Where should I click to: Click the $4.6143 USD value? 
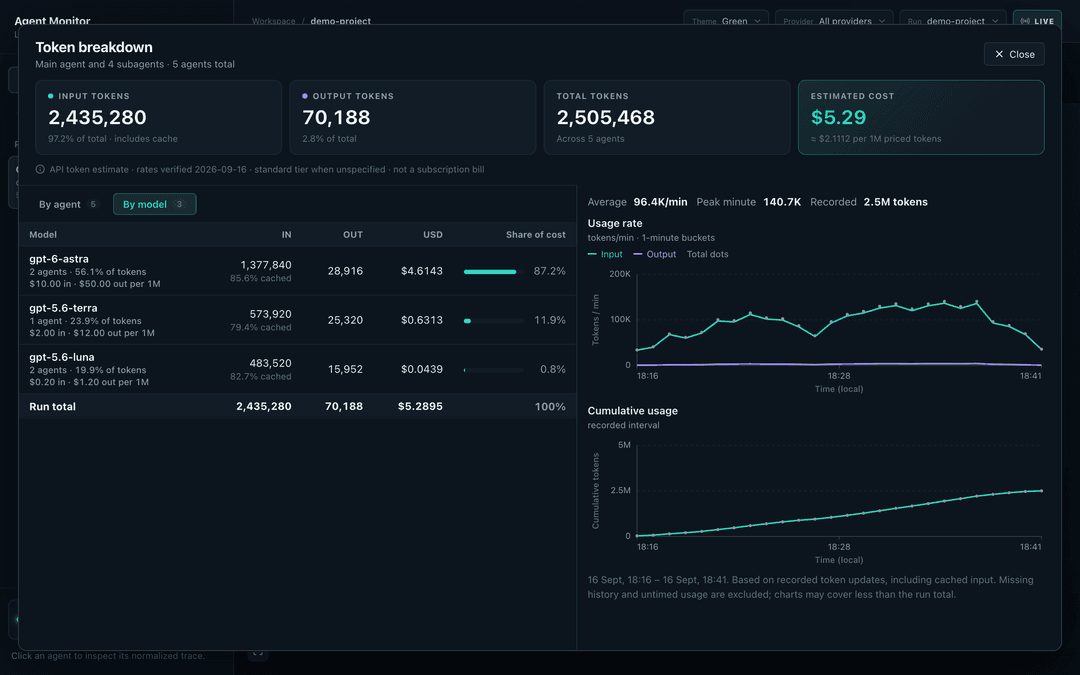pos(422,271)
